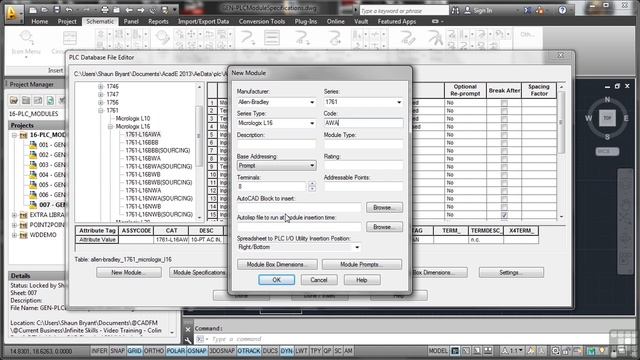Confirm New Module dialog with OK

(x=276, y=280)
